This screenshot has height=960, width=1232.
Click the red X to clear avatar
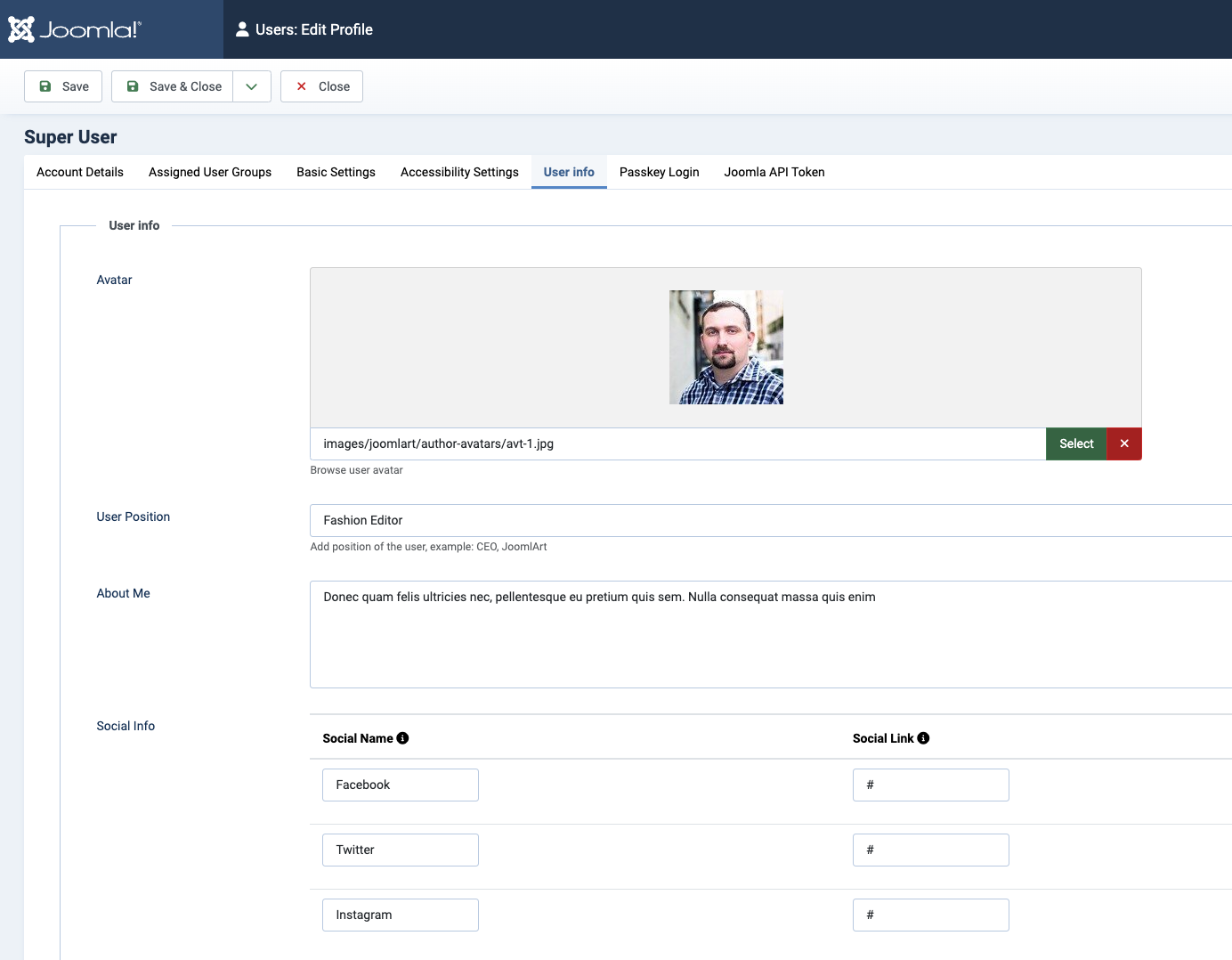[x=1123, y=443]
